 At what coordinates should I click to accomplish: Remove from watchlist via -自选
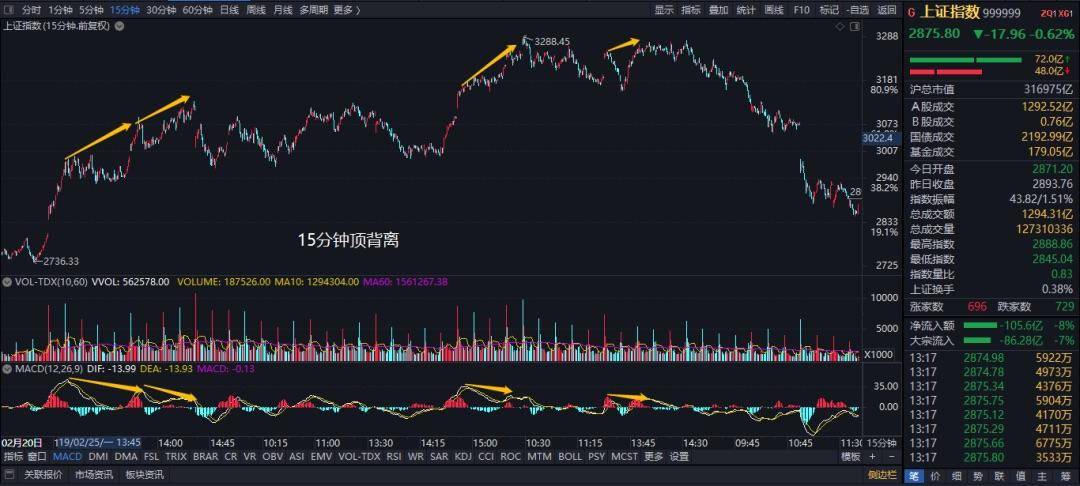(x=858, y=10)
